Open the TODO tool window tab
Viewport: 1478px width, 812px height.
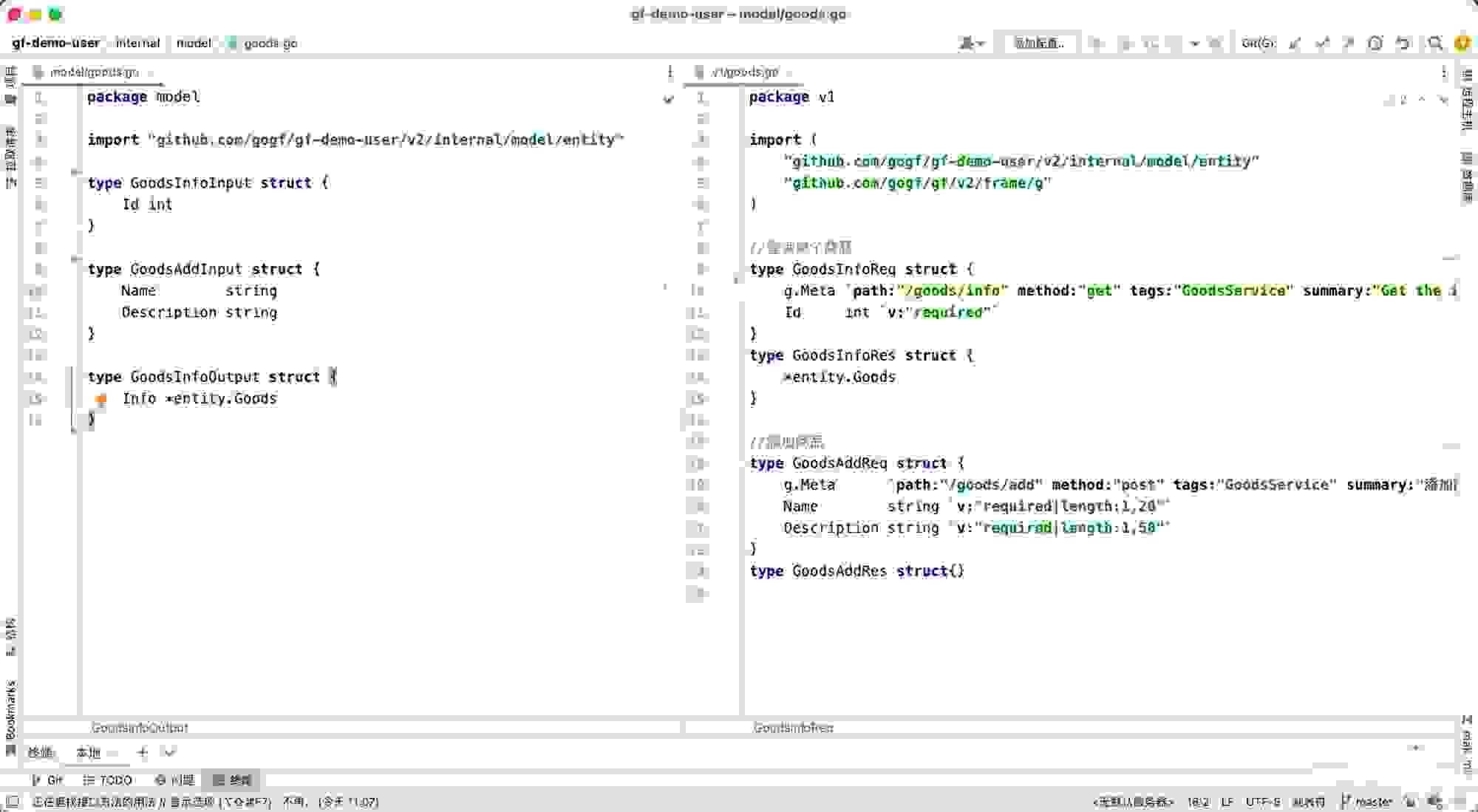tap(108, 779)
